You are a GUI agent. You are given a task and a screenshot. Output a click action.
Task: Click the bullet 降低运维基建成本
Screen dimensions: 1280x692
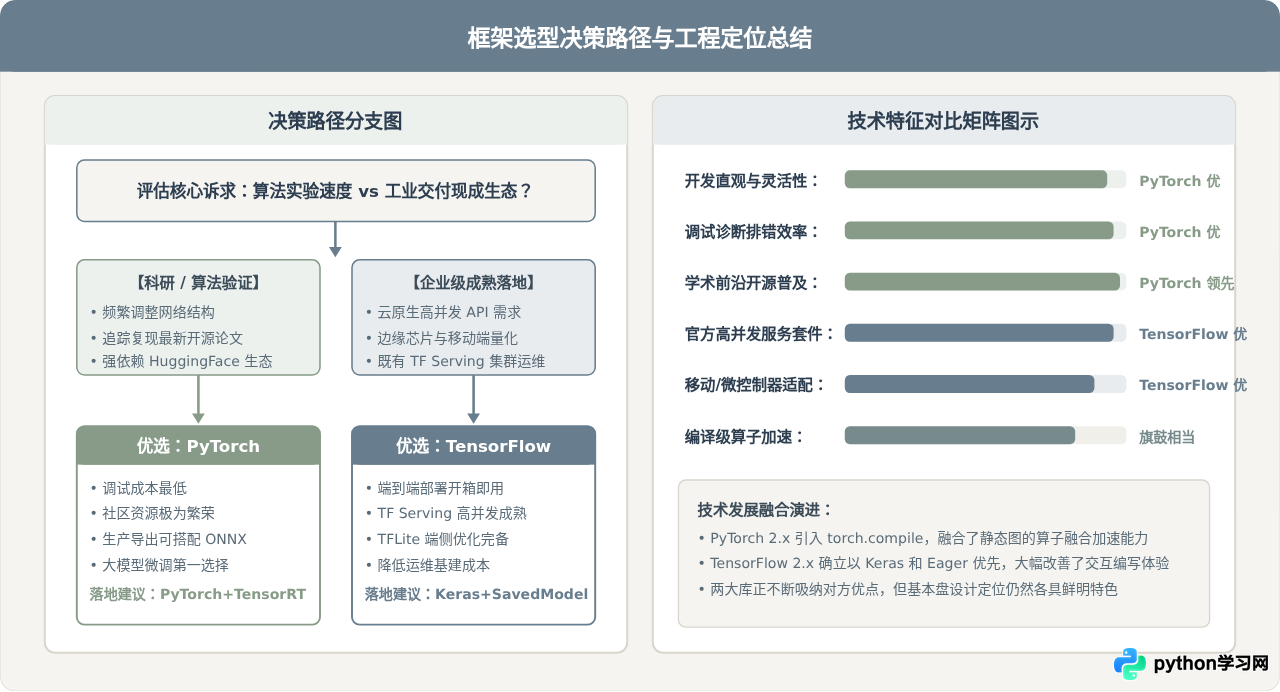click(x=427, y=565)
